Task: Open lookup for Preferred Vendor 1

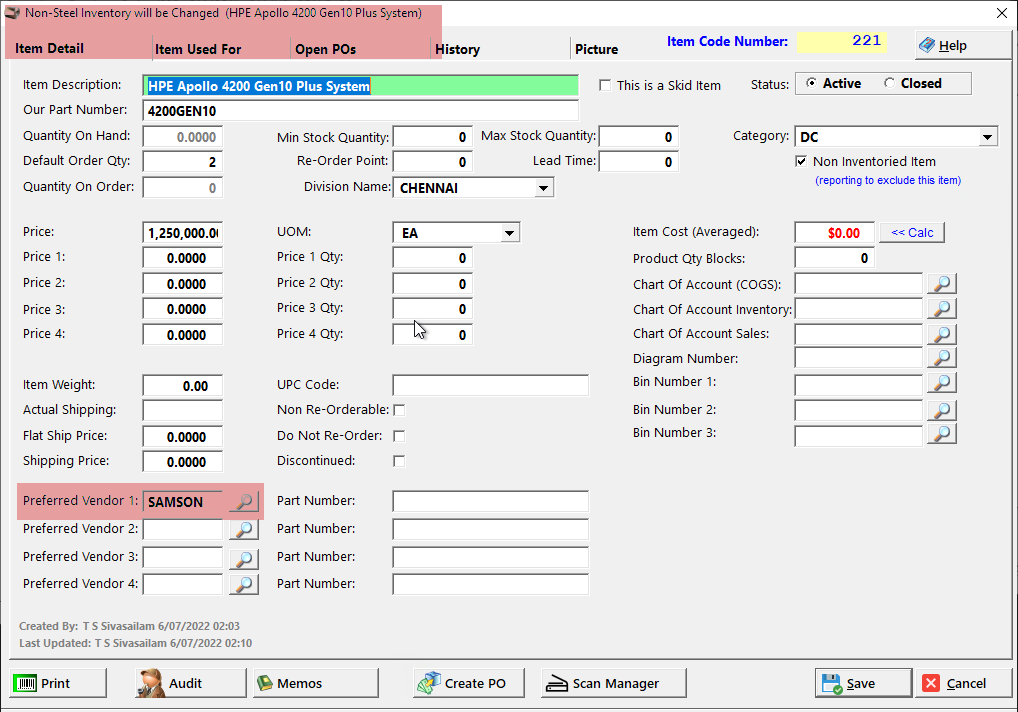Action: 244,501
